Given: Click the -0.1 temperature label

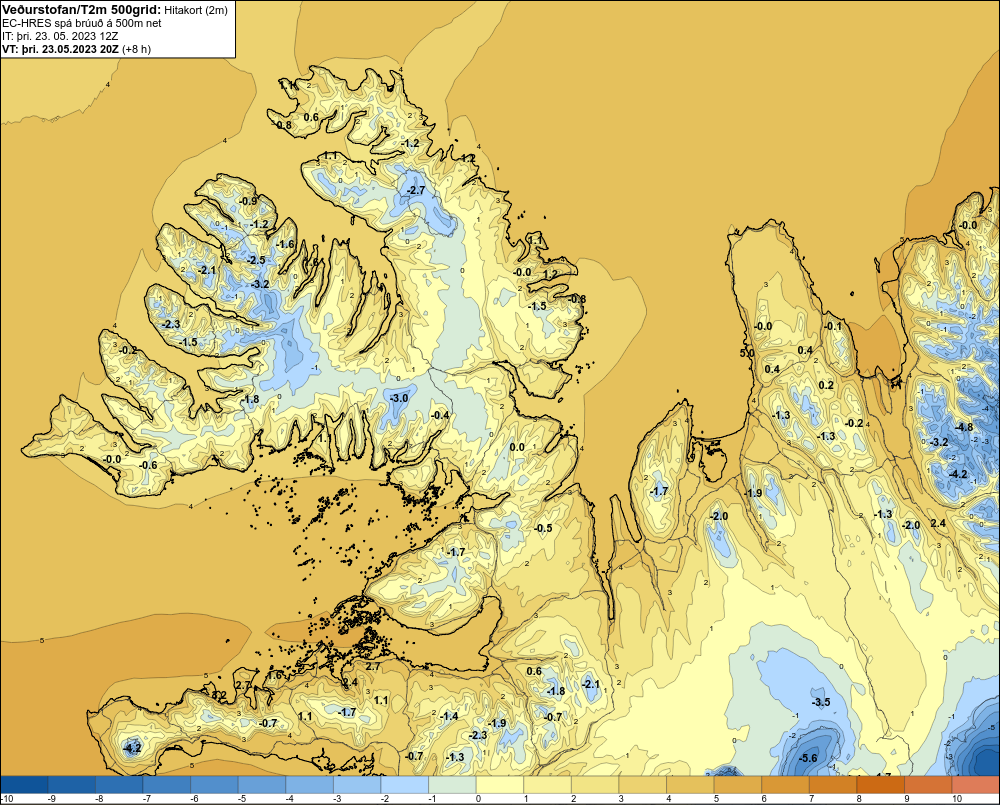Looking at the screenshot, I should tap(833, 326).
